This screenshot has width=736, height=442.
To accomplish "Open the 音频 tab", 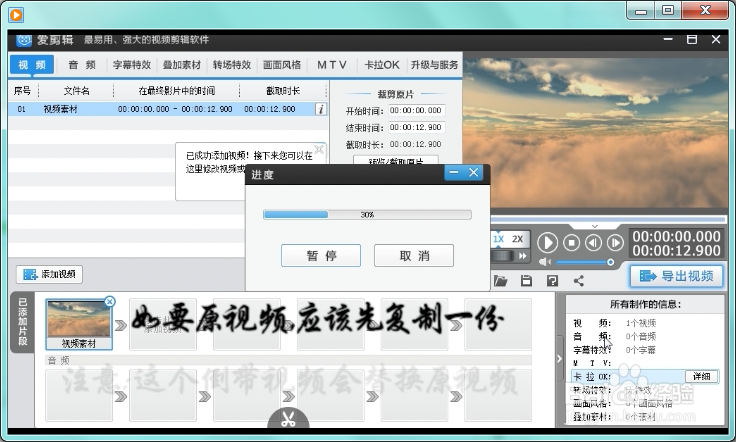I will (x=82, y=65).
